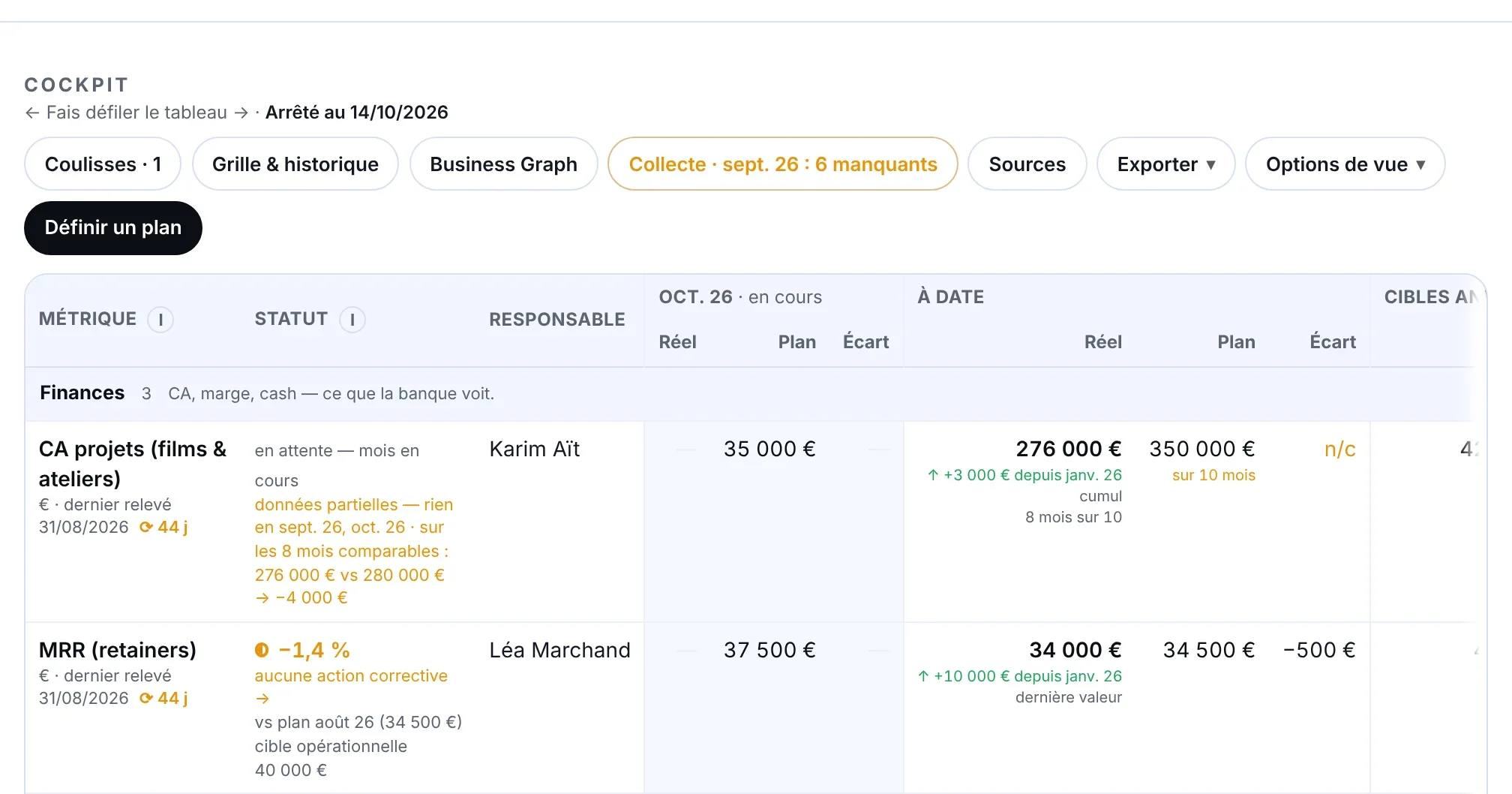Viewport: 1512px width, 794px height.
Task: Open the Business Graph view
Action: 503,164
